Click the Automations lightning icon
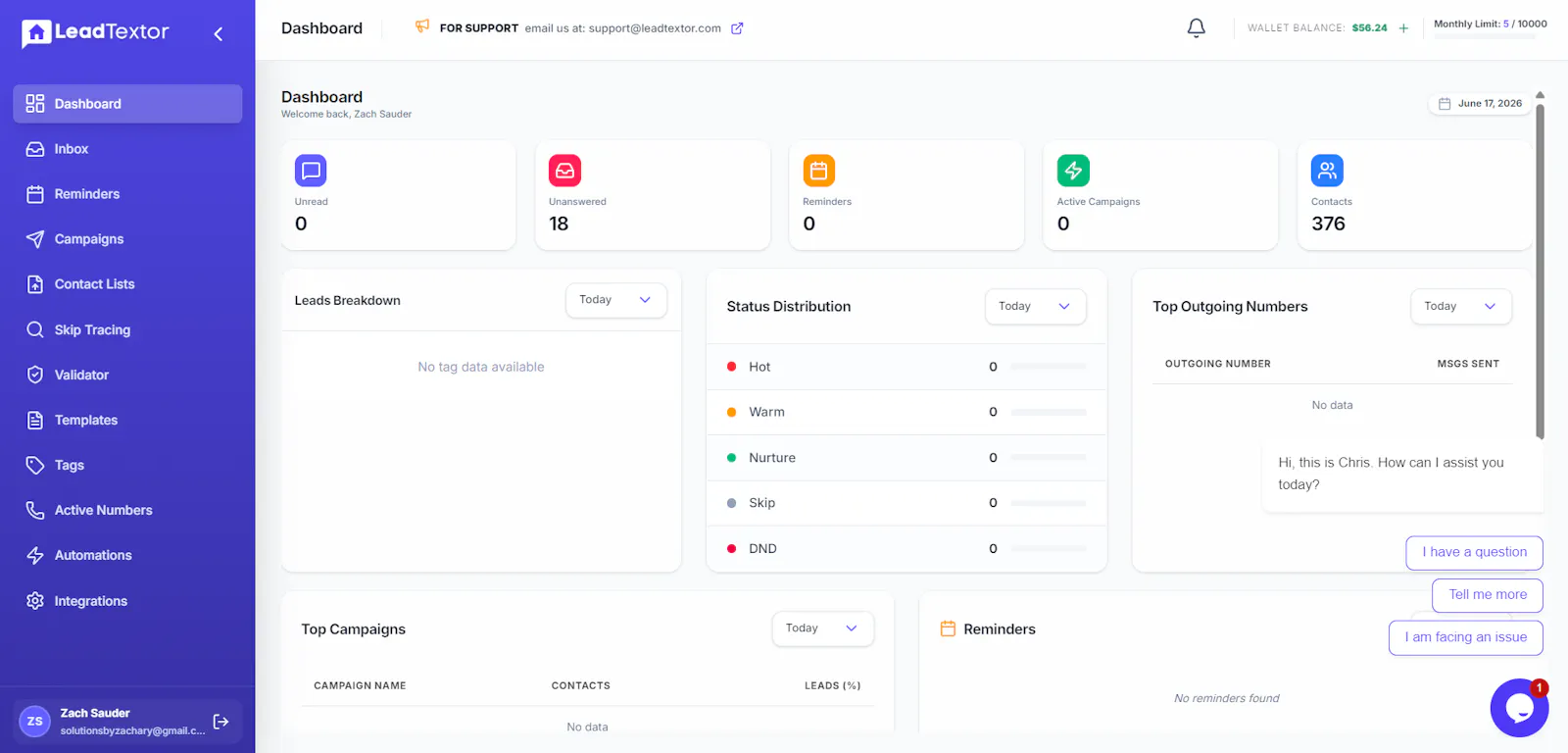The width and height of the screenshot is (1568, 753). point(35,555)
